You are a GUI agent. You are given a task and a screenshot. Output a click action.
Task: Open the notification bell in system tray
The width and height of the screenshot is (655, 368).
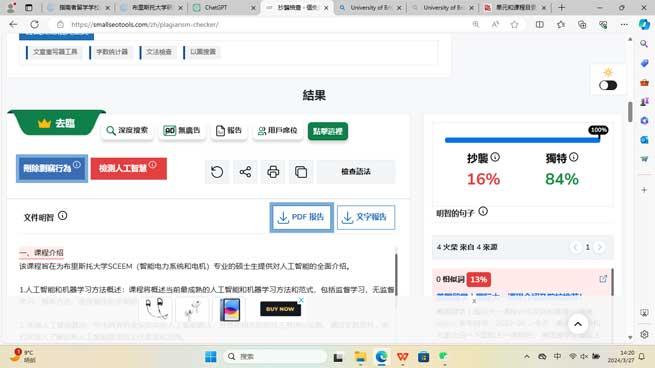(x=642, y=357)
